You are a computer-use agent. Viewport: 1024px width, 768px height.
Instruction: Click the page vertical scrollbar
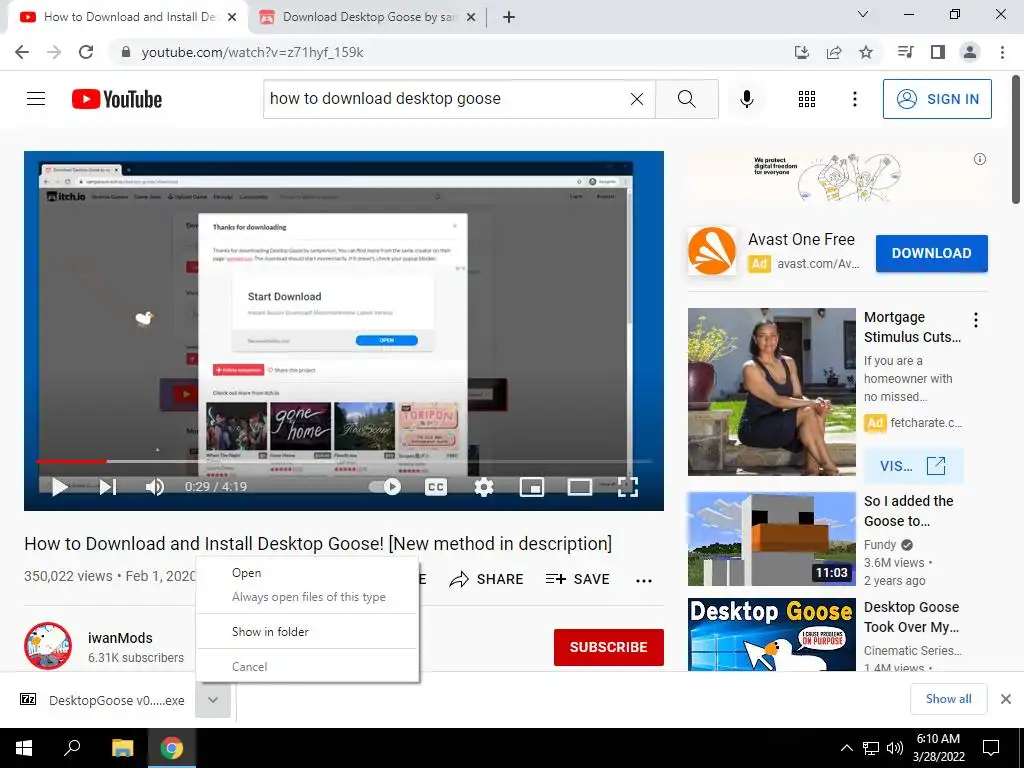(x=1017, y=139)
